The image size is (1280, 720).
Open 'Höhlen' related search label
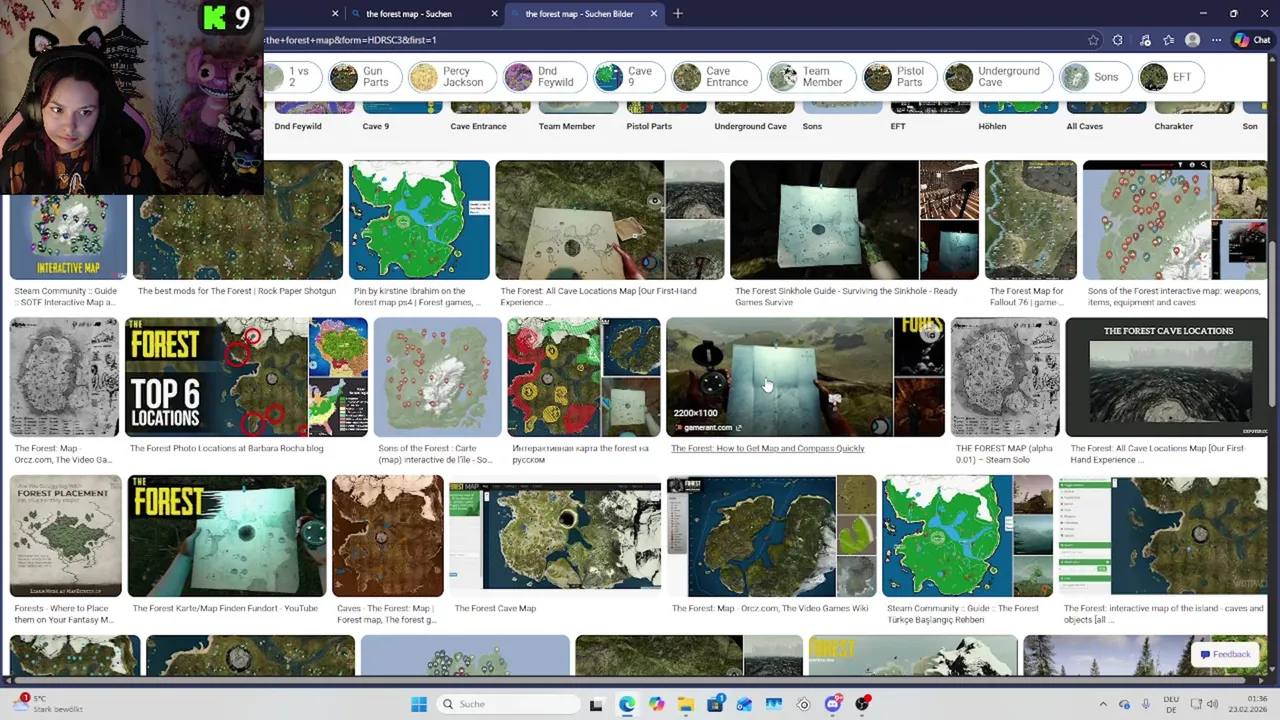(x=992, y=126)
